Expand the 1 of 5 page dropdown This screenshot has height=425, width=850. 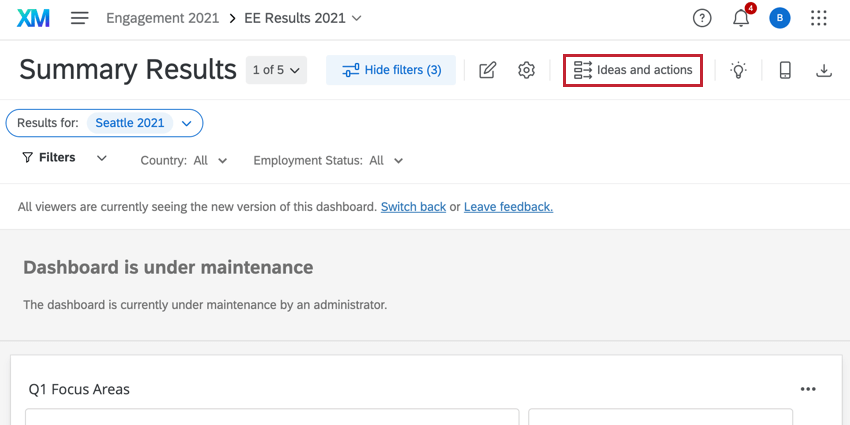[x=276, y=70]
